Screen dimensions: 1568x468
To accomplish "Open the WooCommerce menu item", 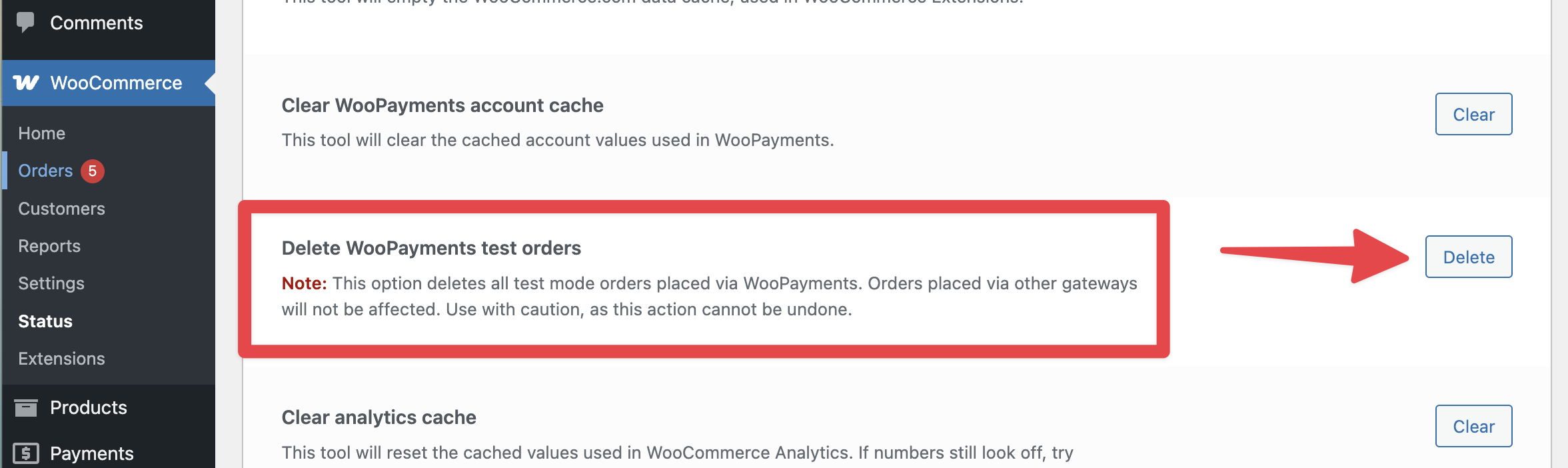I will pyautogui.click(x=116, y=83).
